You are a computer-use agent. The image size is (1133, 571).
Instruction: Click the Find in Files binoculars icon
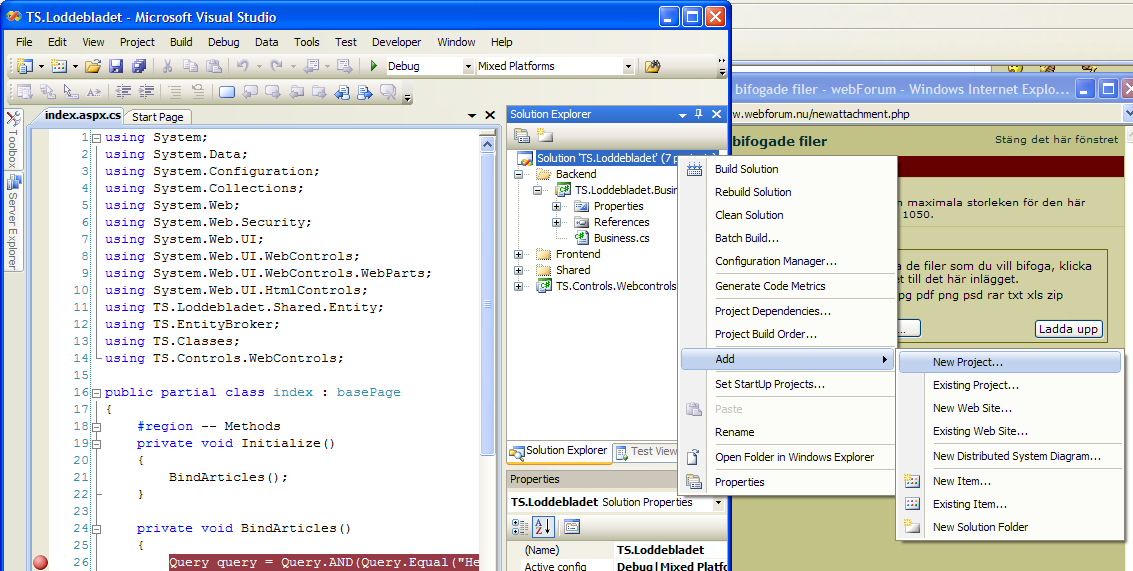click(652, 66)
